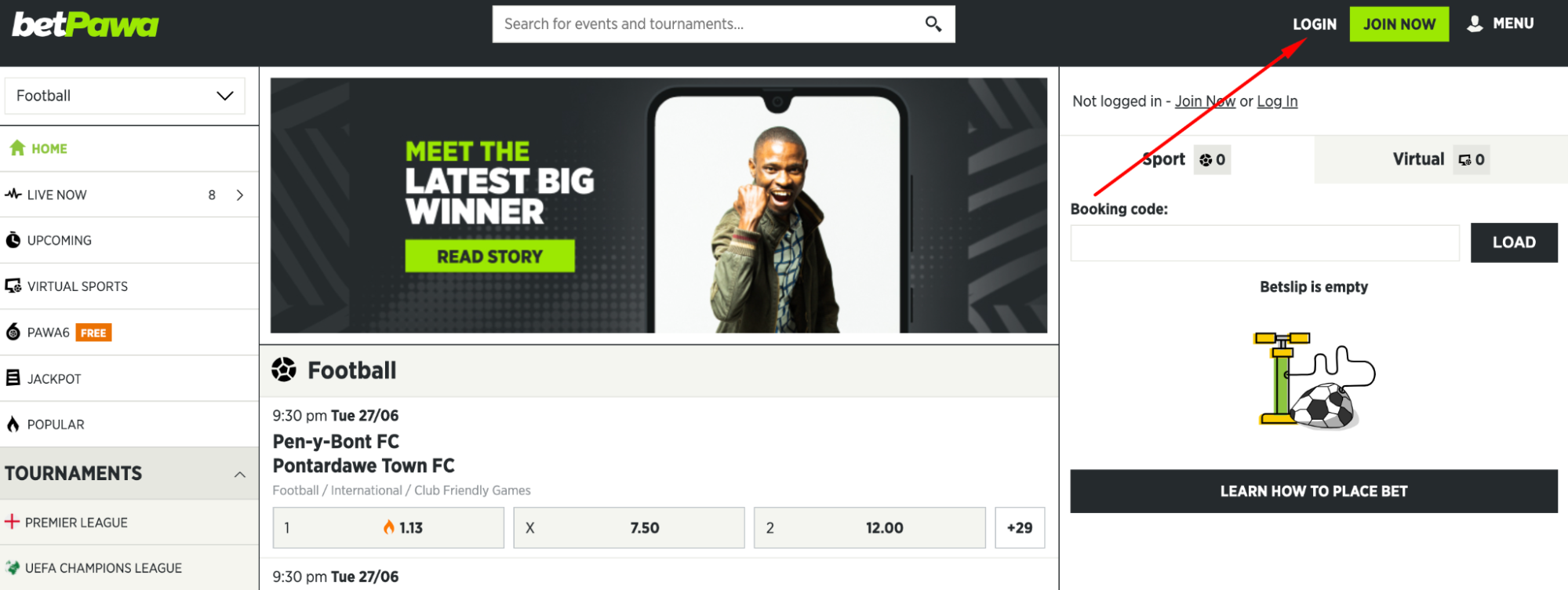Select away win odds 12.00
The image size is (1568, 590).
click(x=870, y=528)
